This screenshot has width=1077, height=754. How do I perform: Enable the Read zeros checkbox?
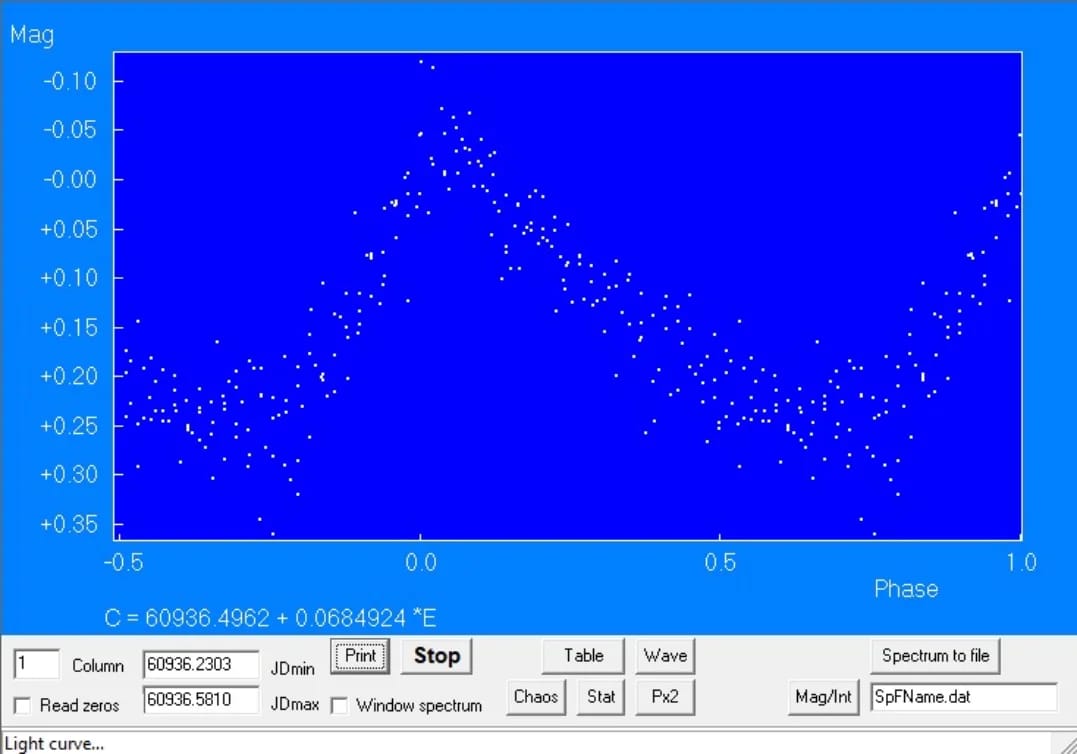(22, 706)
